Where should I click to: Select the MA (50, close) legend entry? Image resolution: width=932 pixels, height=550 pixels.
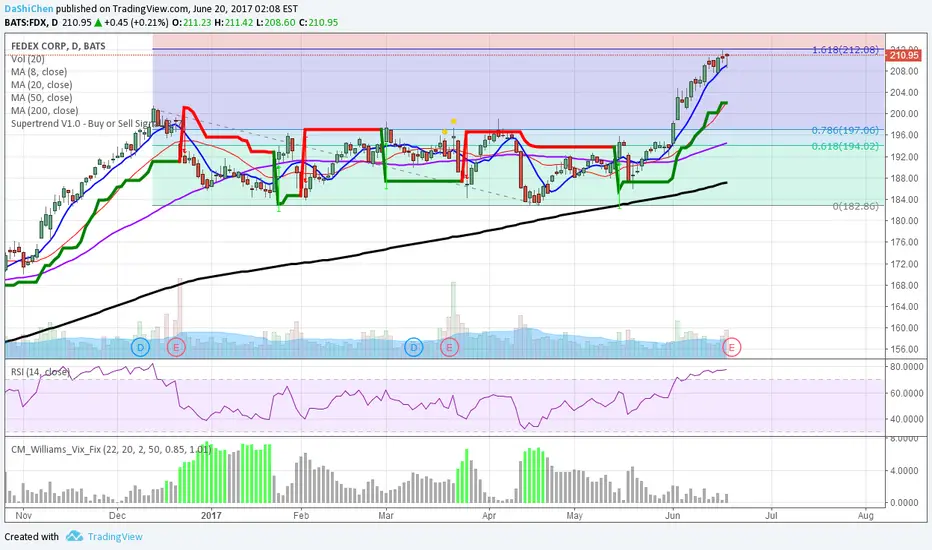pyautogui.click(x=42, y=98)
